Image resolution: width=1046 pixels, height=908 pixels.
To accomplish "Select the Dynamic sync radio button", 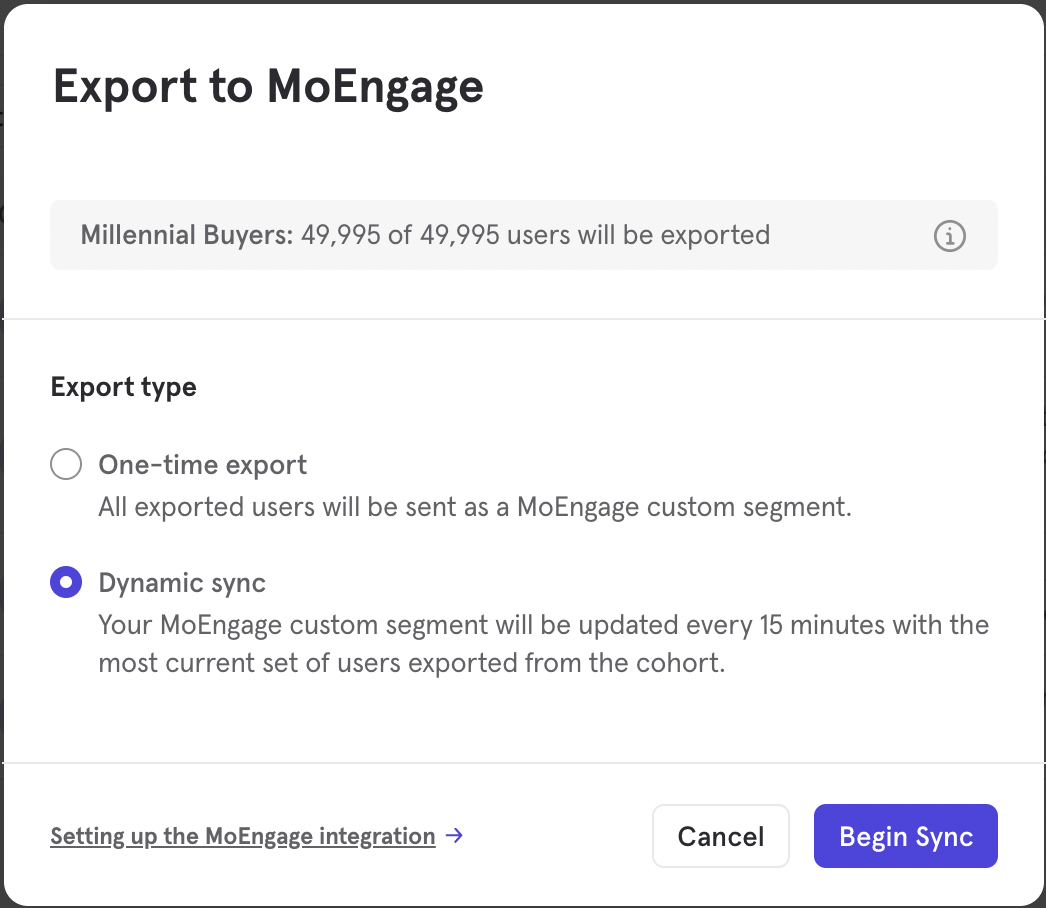I will [66, 582].
